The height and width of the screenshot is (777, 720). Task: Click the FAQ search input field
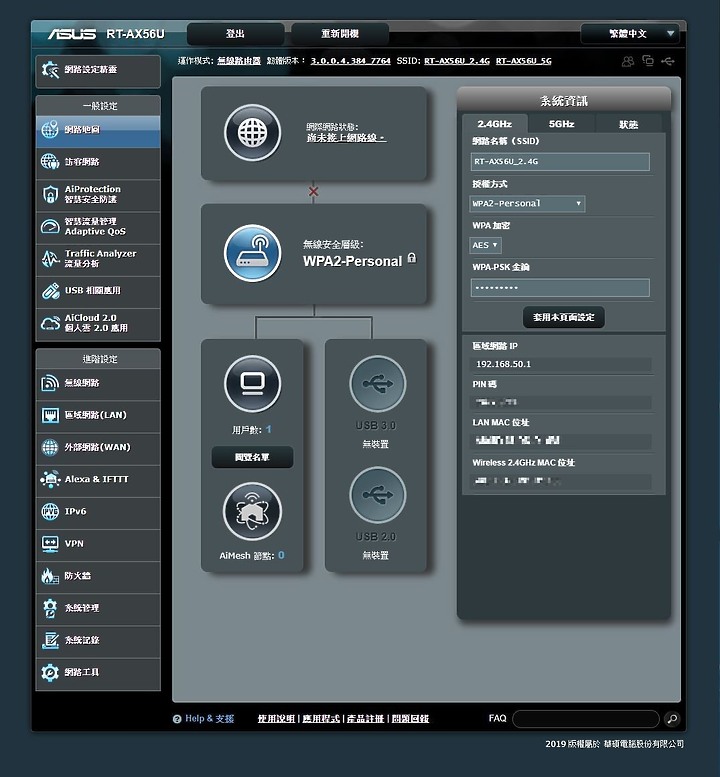[586, 719]
